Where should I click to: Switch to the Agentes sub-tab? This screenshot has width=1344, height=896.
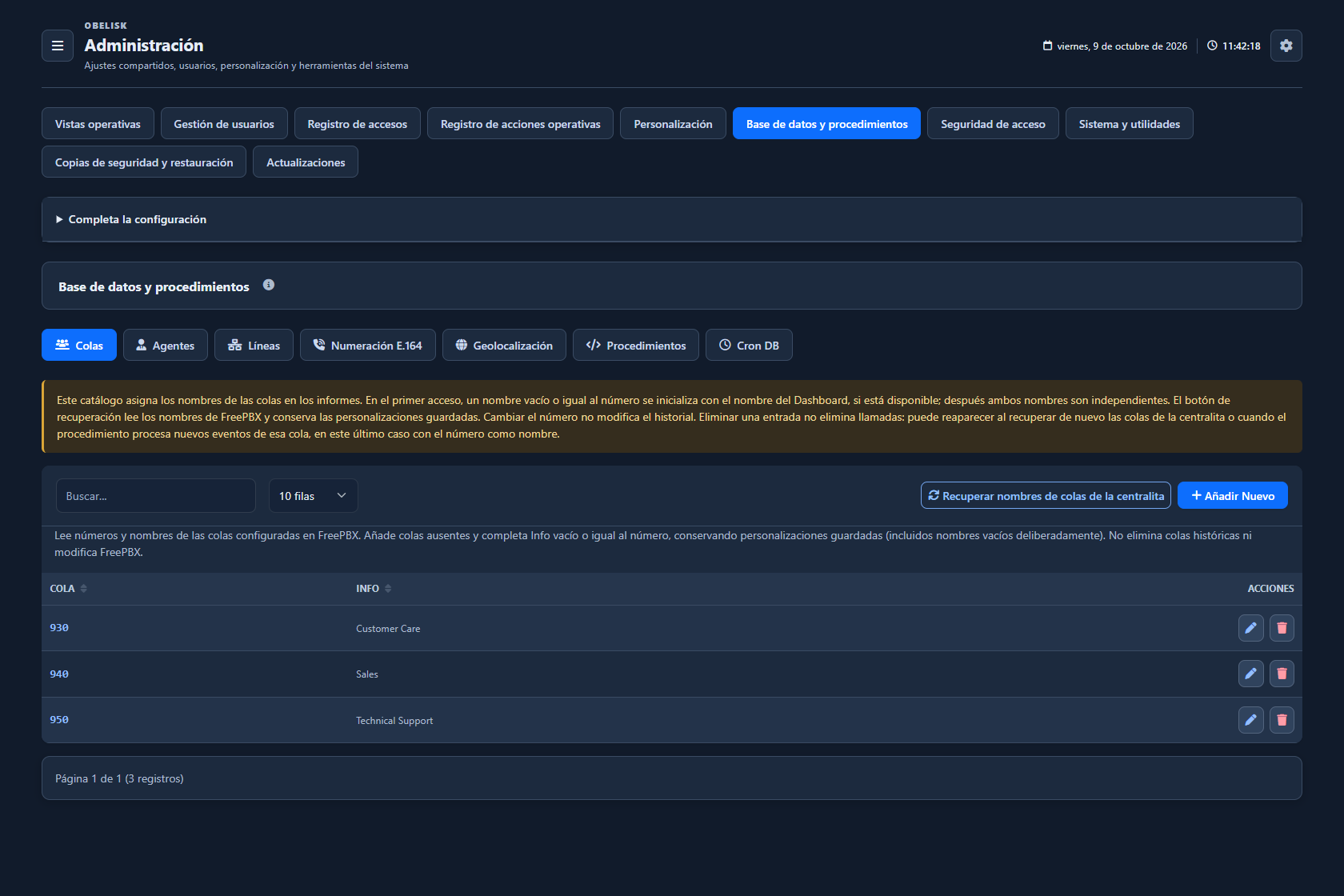coord(166,346)
